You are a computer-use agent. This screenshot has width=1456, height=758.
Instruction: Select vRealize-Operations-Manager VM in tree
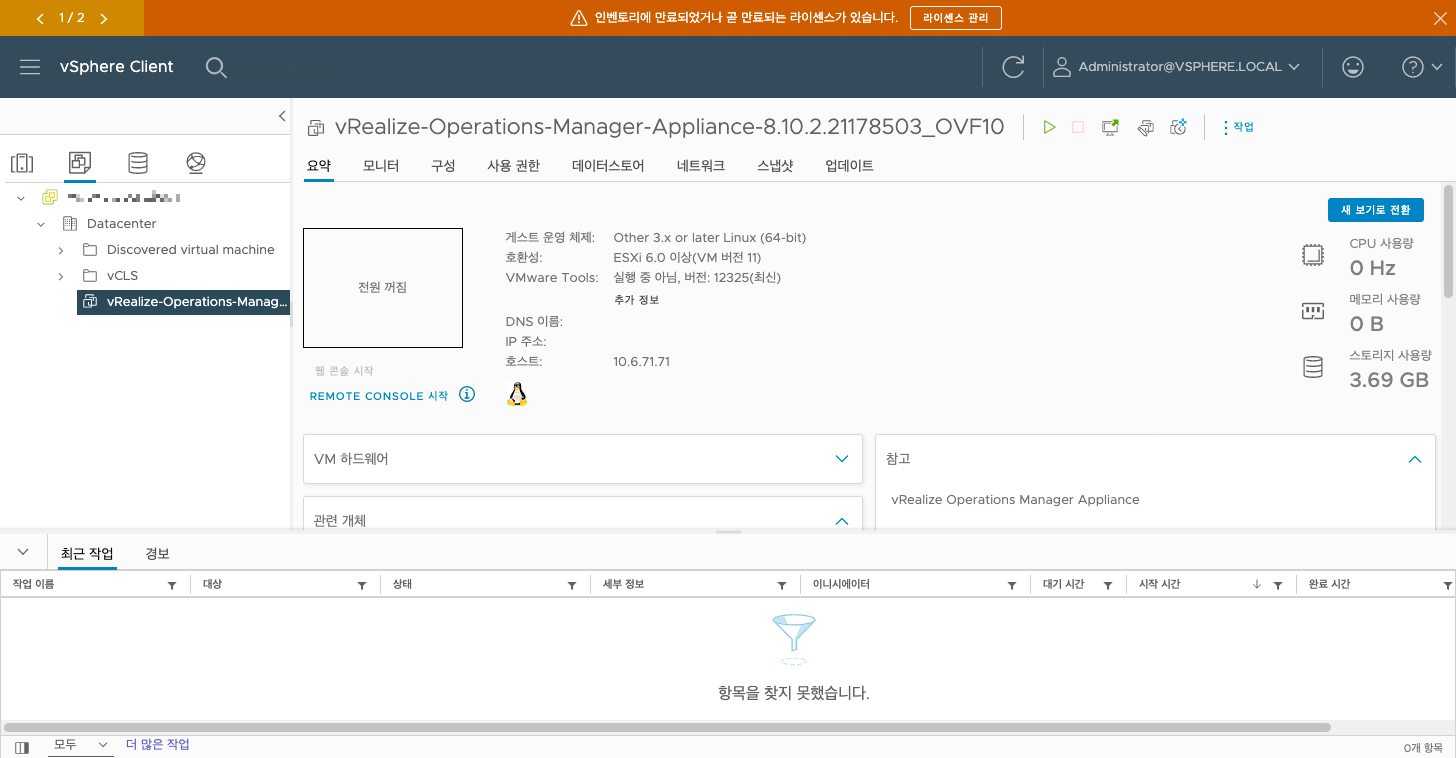tap(183, 302)
